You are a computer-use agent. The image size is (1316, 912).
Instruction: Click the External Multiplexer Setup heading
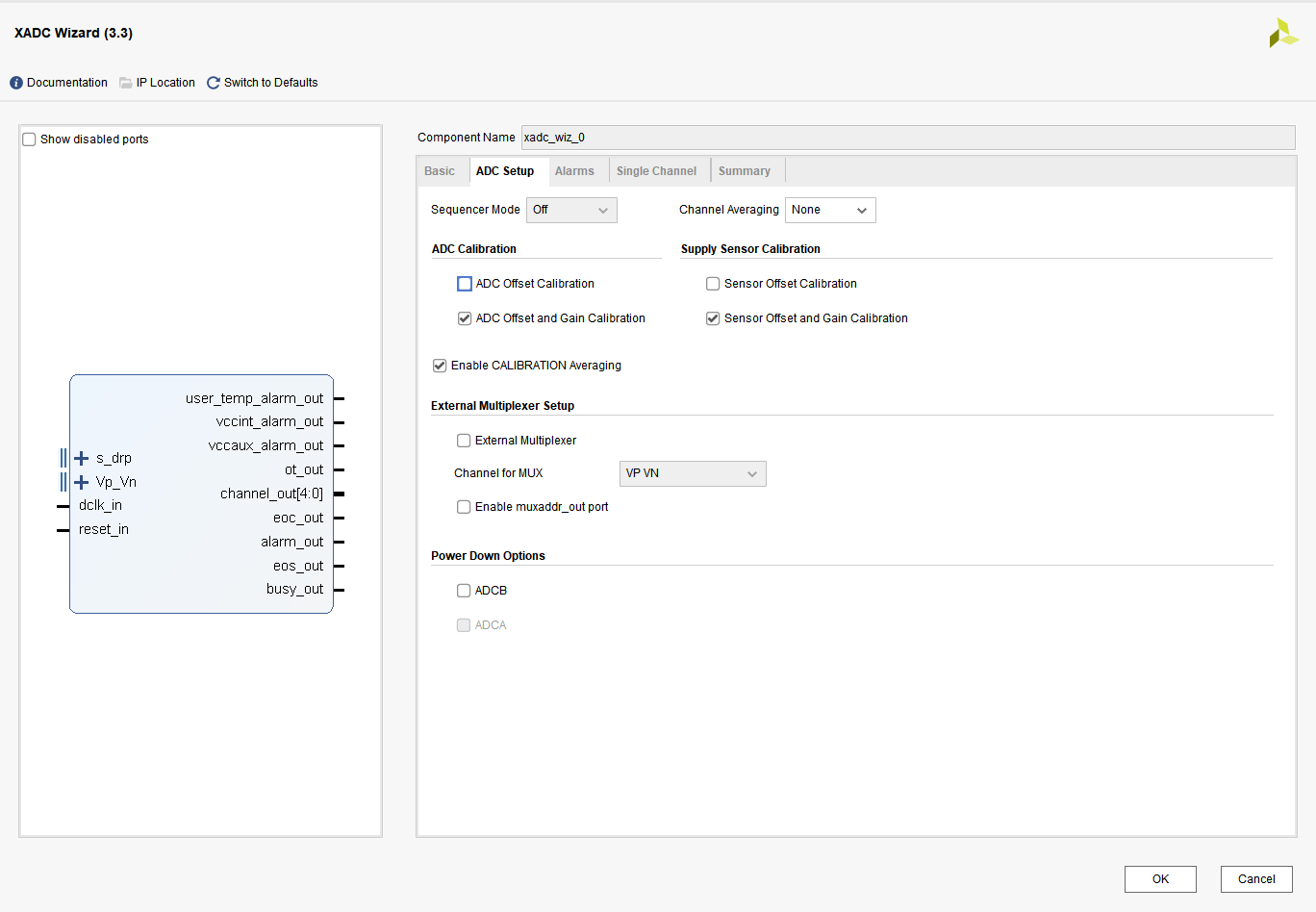click(x=502, y=406)
